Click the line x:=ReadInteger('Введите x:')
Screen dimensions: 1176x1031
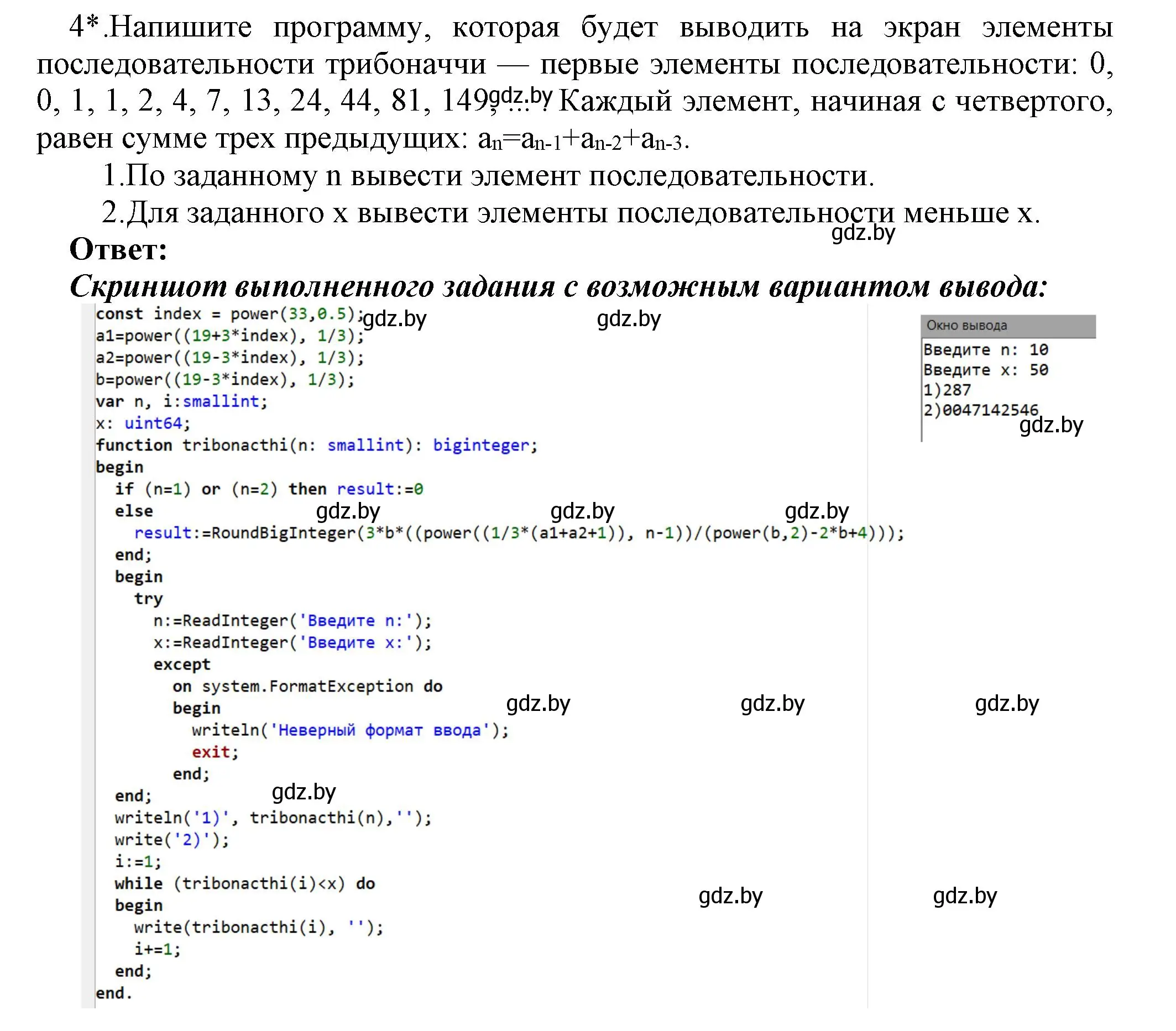tap(292, 643)
